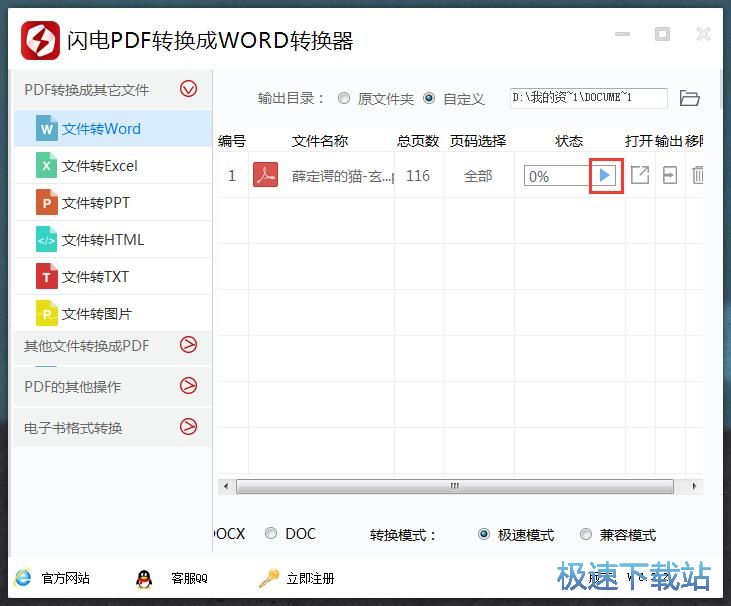This screenshot has width=731, height=606.
Task: Select 文件转PPT in sidebar
Action: click(x=113, y=202)
